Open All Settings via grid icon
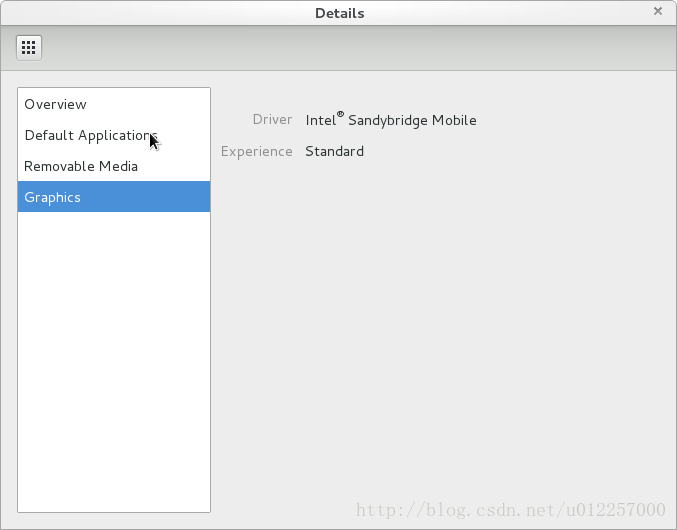The height and width of the screenshot is (530, 677). pyautogui.click(x=29, y=48)
